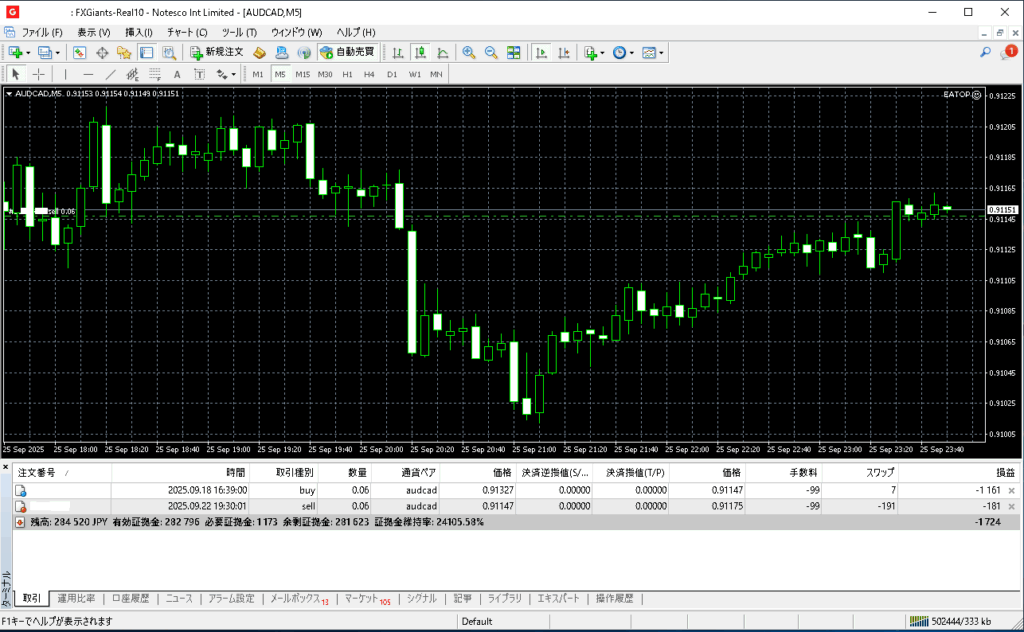The width and height of the screenshot is (1024, 632).
Task: Select the trendline drawing tool
Action: 110,74
